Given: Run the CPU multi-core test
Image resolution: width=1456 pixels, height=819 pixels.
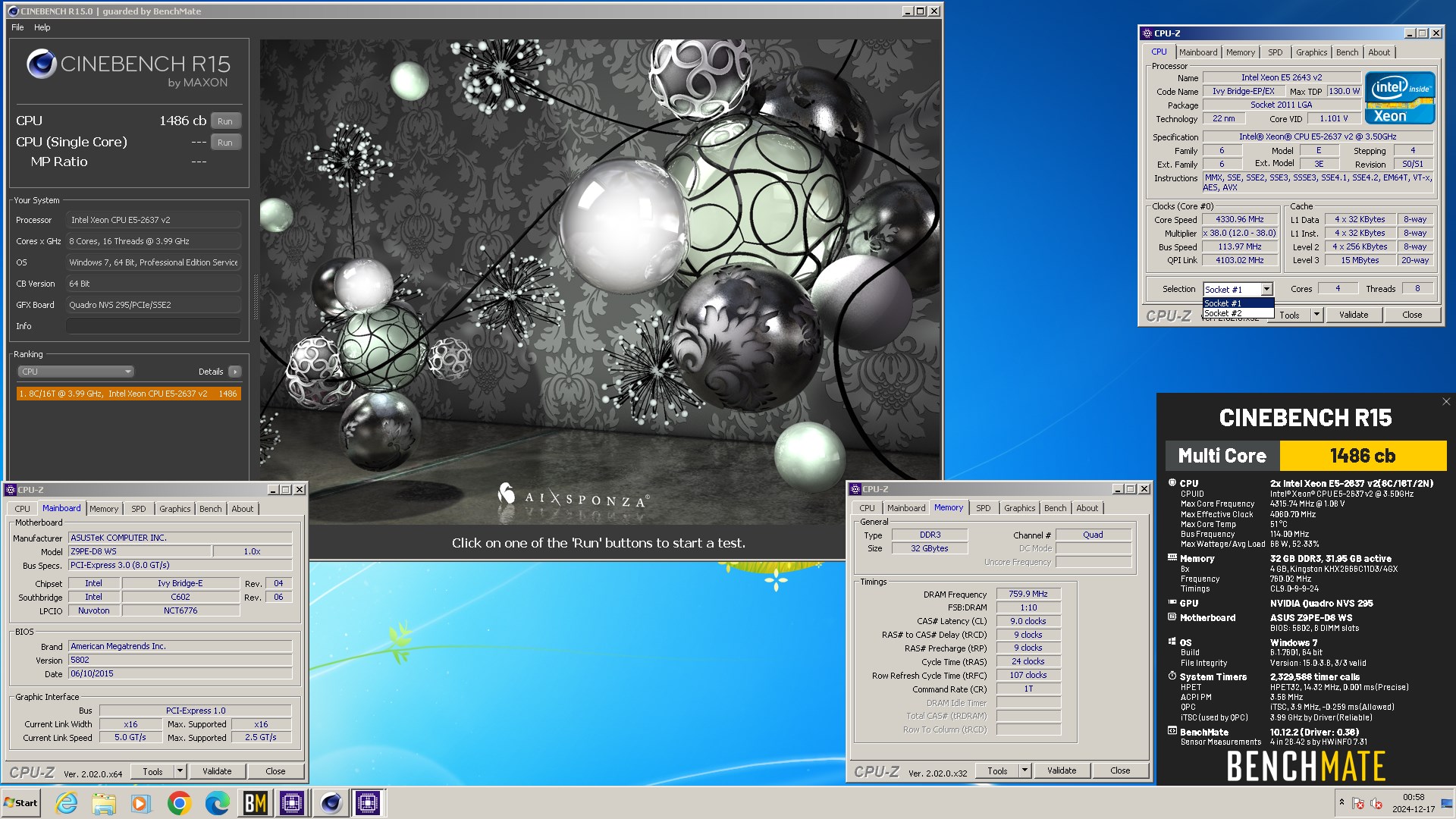Looking at the screenshot, I should 225,121.
